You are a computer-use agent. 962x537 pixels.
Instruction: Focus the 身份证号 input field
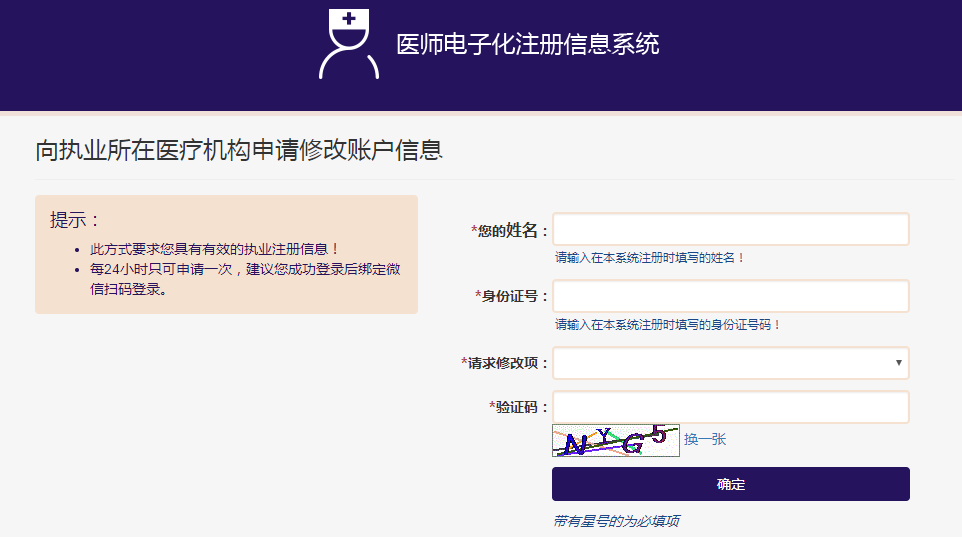tap(730, 296)
